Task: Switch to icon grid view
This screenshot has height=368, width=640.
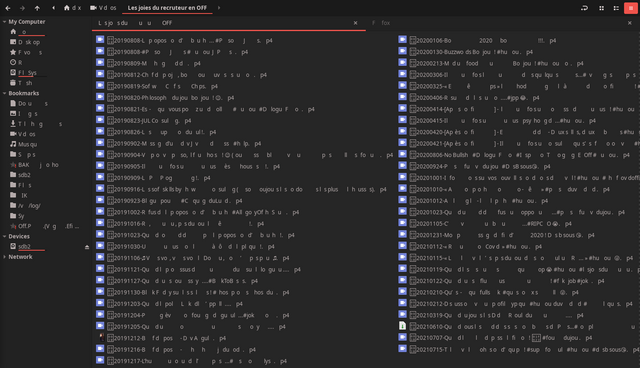Action: click(x=601, y=8)
